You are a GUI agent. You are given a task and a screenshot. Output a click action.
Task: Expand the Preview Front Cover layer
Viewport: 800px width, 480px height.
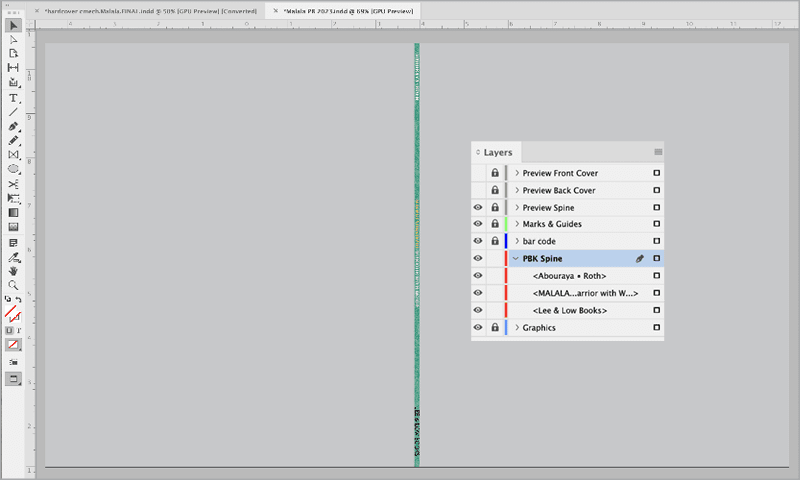(517, 173)
